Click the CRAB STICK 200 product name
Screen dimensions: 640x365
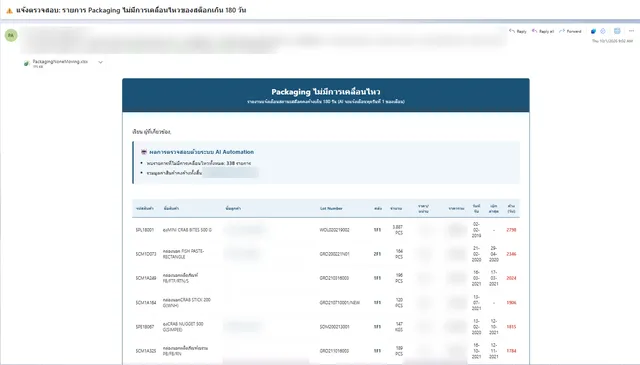point(187,303)
